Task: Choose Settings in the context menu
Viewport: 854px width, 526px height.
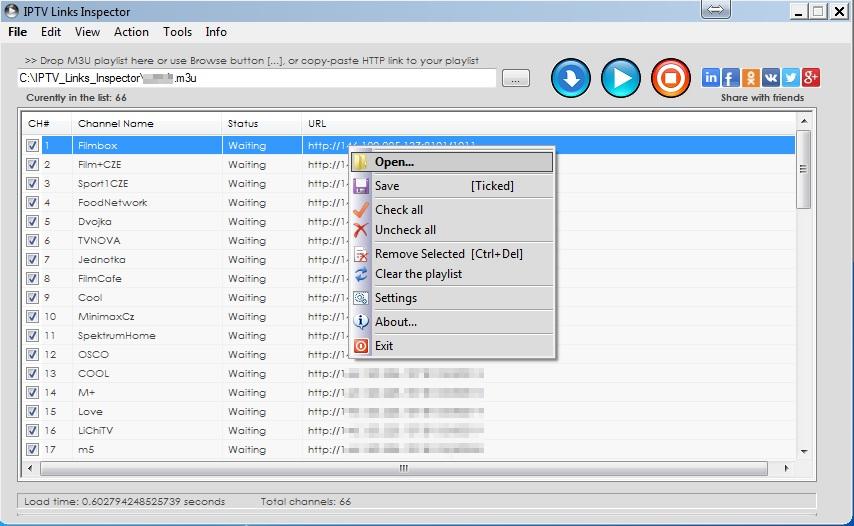Action: click(x=396, y=298)
